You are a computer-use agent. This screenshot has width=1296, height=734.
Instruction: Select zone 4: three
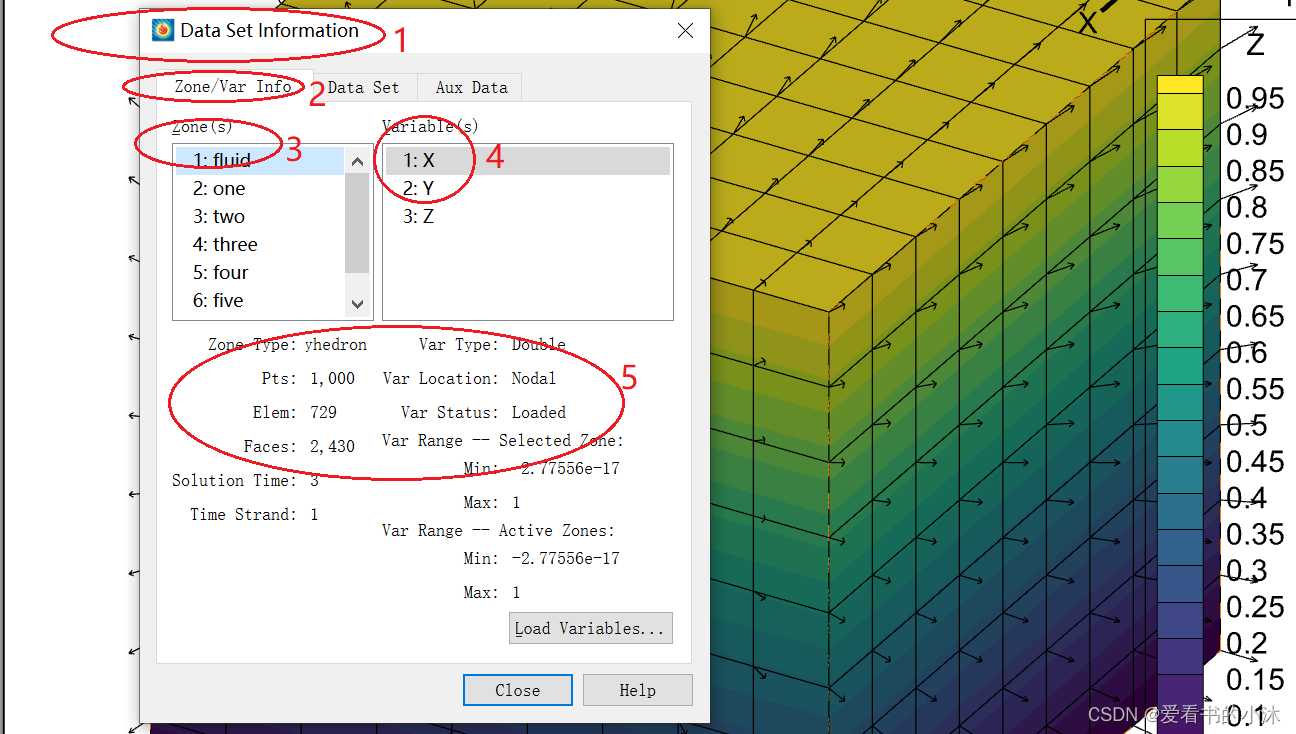tap(225, 245)
